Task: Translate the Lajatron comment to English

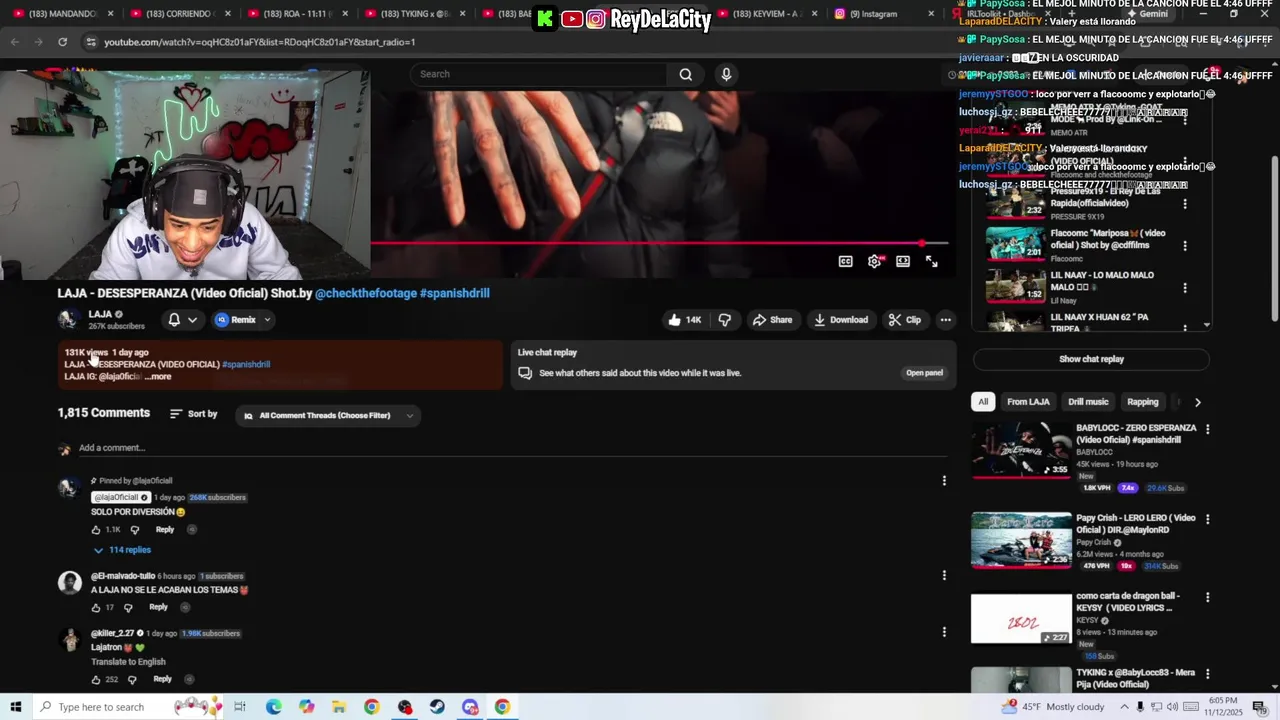Action: 128,662
